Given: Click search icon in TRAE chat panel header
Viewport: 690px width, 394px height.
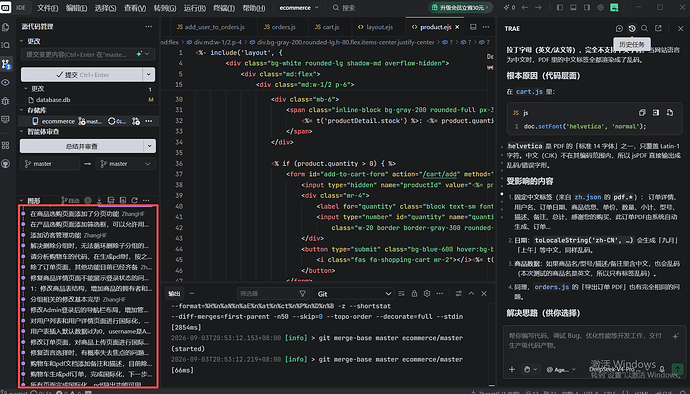Looking at the screenshot, I should point(644,28).
